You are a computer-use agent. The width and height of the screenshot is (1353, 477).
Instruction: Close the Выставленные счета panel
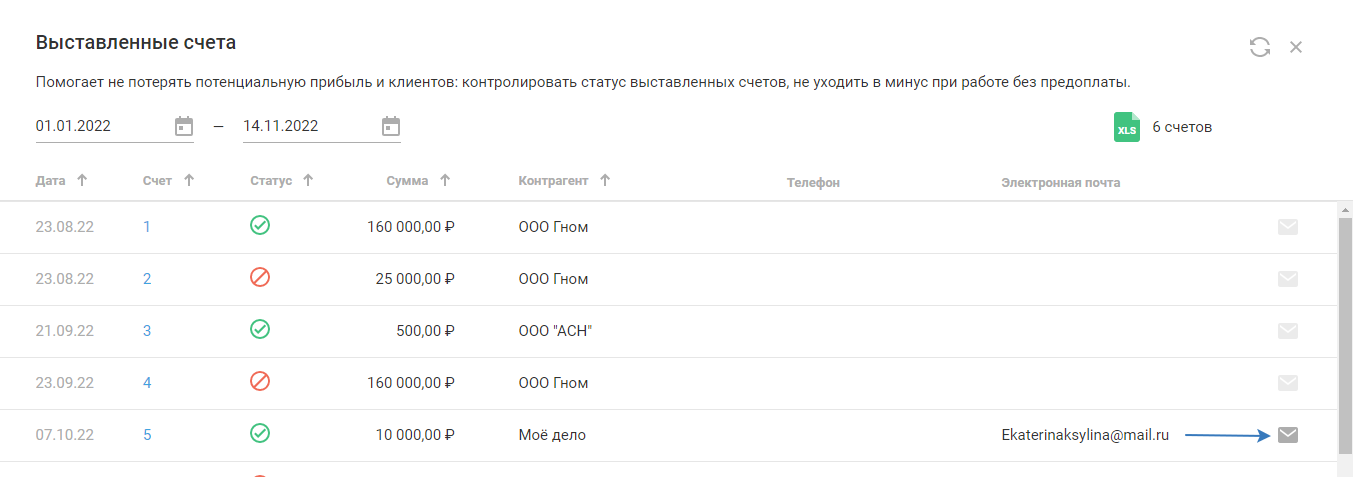click(1296, 47)
